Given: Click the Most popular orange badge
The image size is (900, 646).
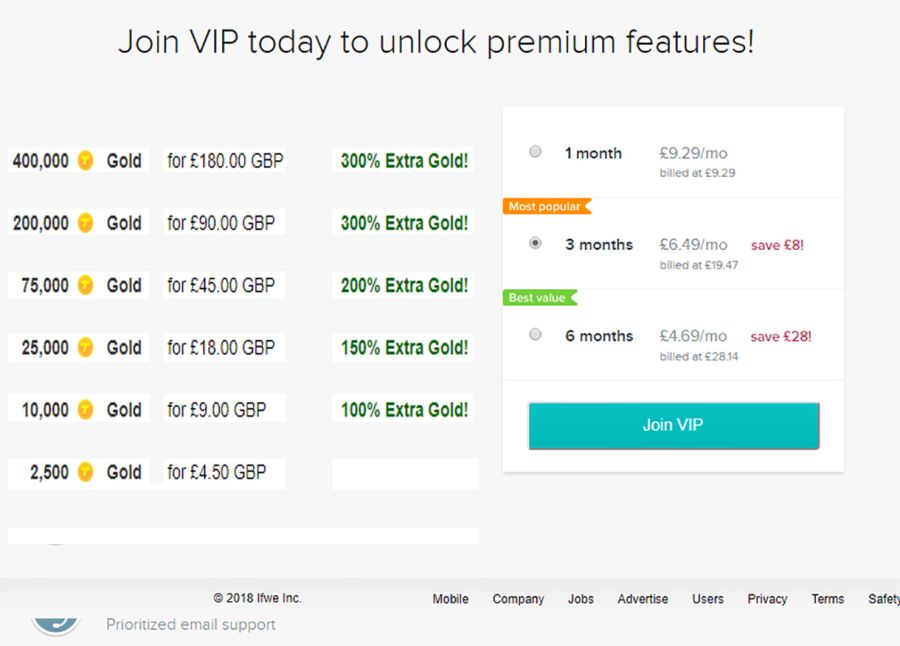Looking at the screenshot, I should (x=545, y=207).
